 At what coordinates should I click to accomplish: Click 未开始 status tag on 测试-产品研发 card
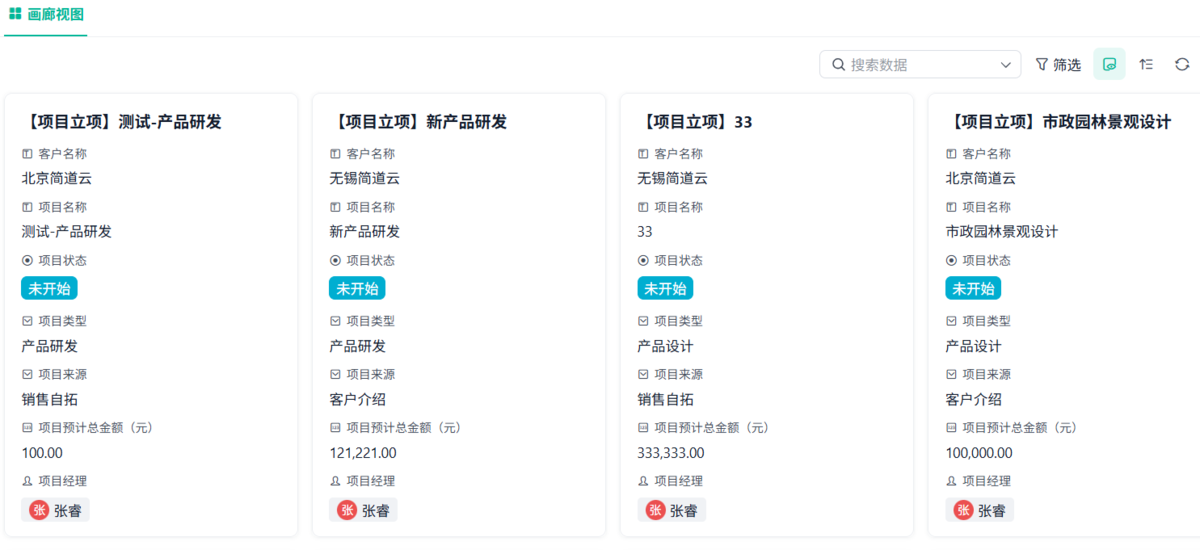(49, 288)
